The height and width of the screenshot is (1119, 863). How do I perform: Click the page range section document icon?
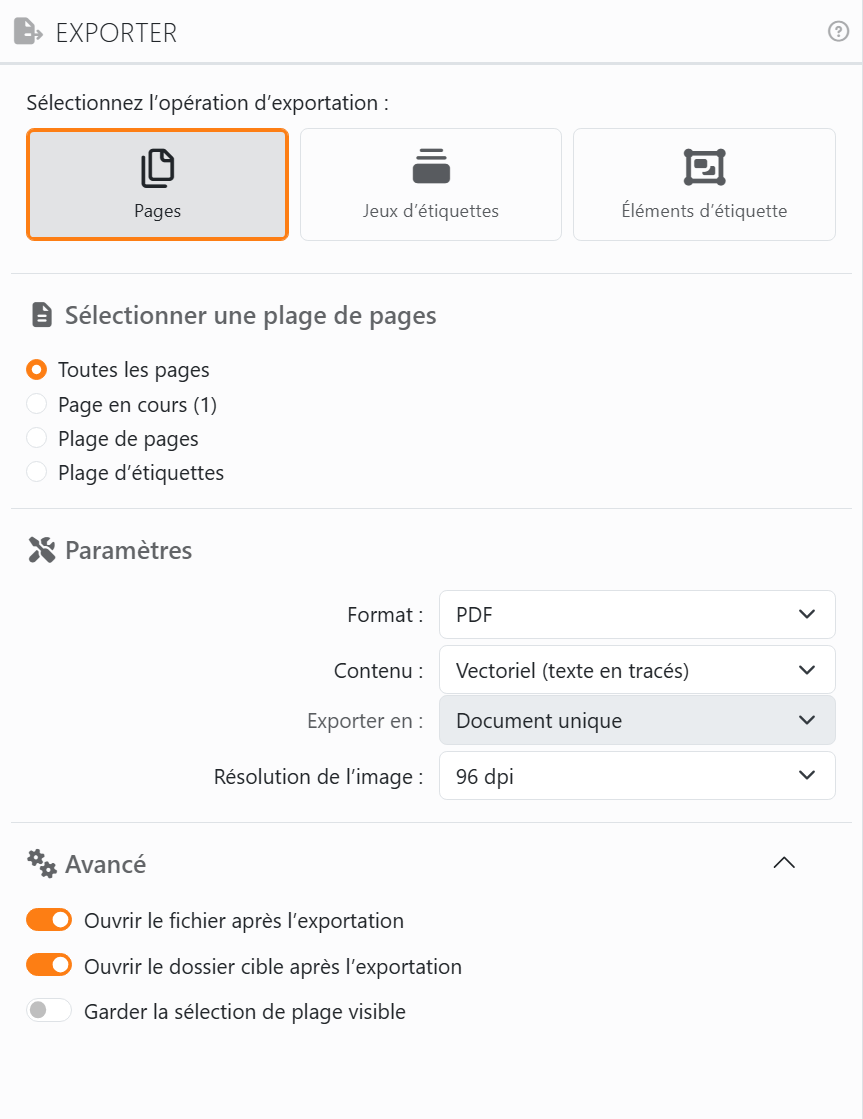pyautogui.click(x=42, y=315)
